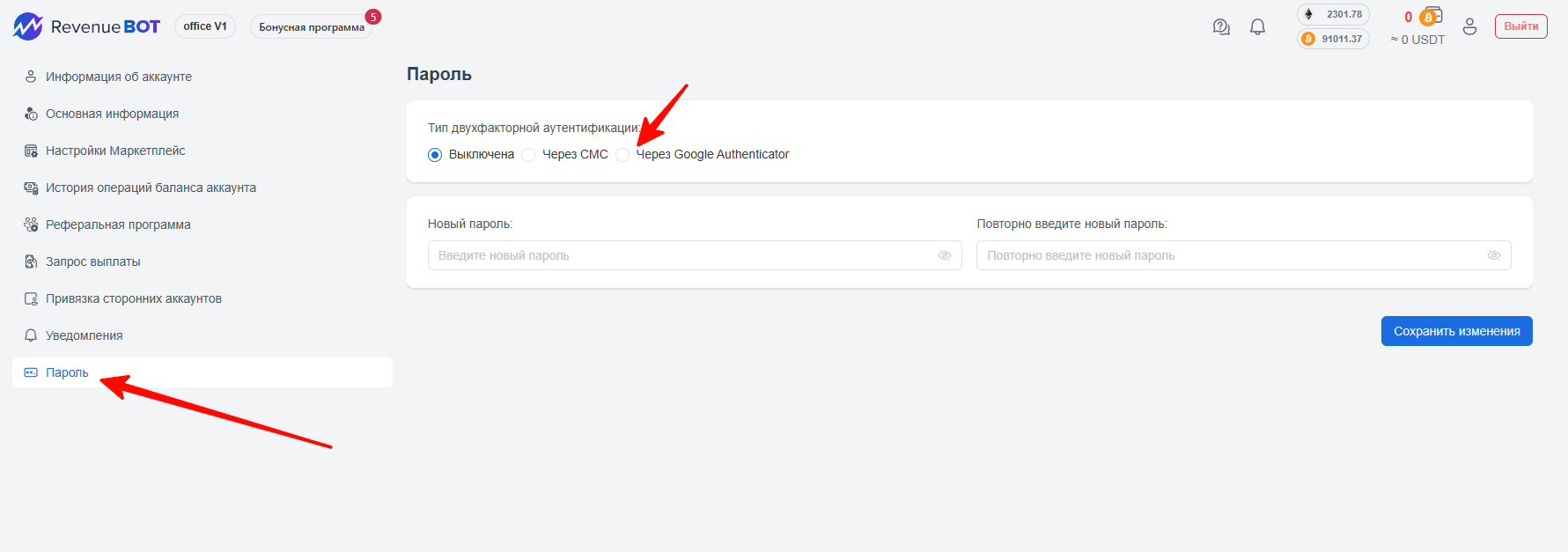
Task: Open Информация об аккаунте section
Action: point(119,77)
